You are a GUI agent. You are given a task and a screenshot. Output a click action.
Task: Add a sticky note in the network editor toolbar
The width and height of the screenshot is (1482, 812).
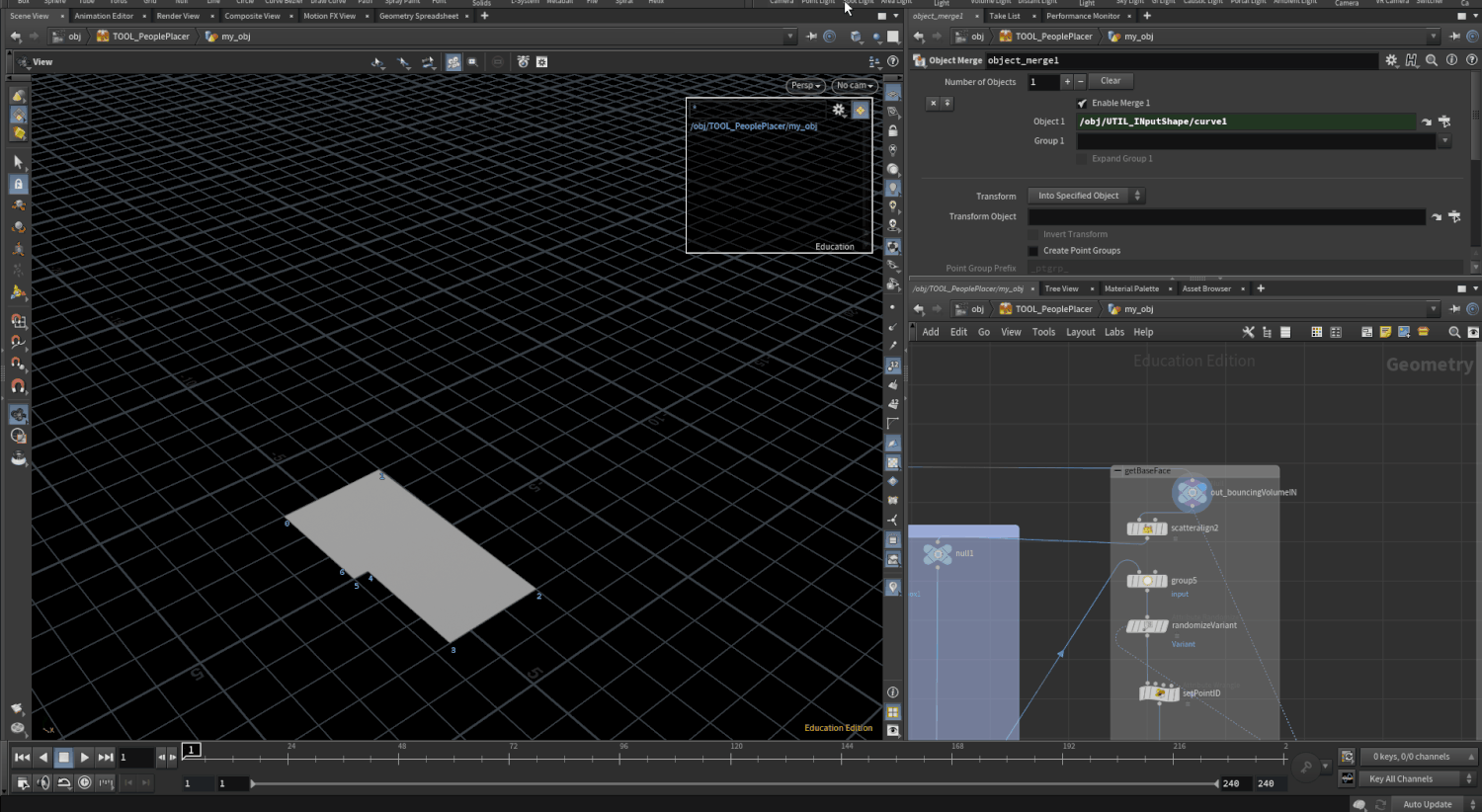point(1385,332)
